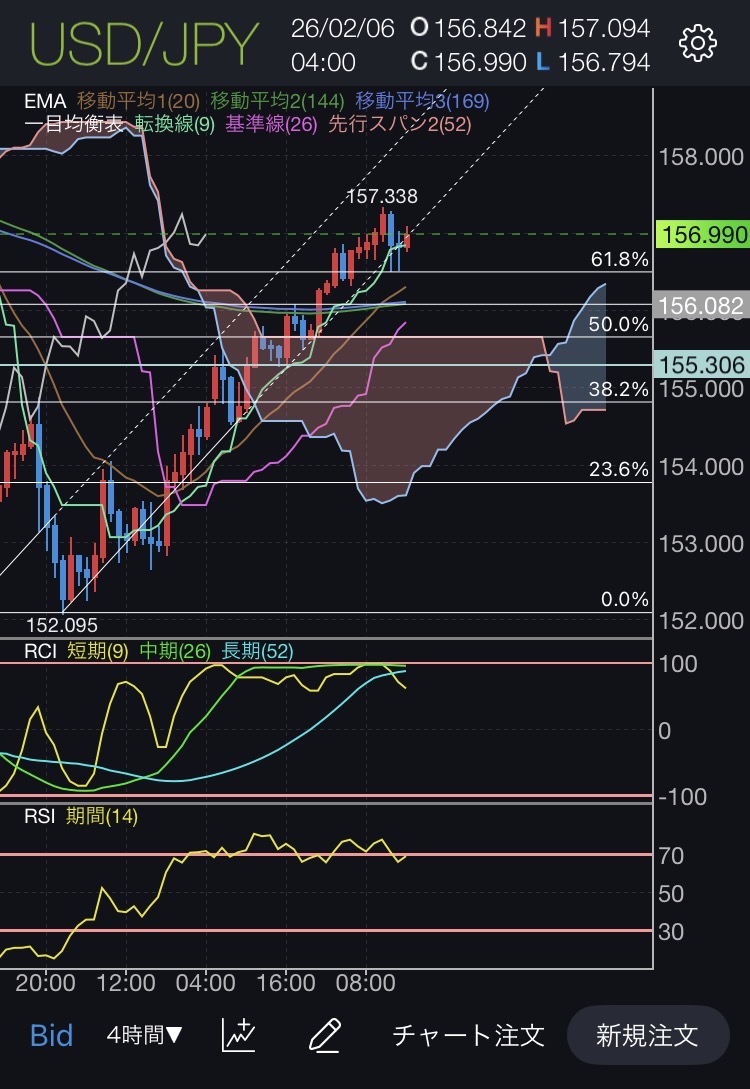Open chart settings gear icon
Viewport: 750px width, 1089px height.
[697, 43]
